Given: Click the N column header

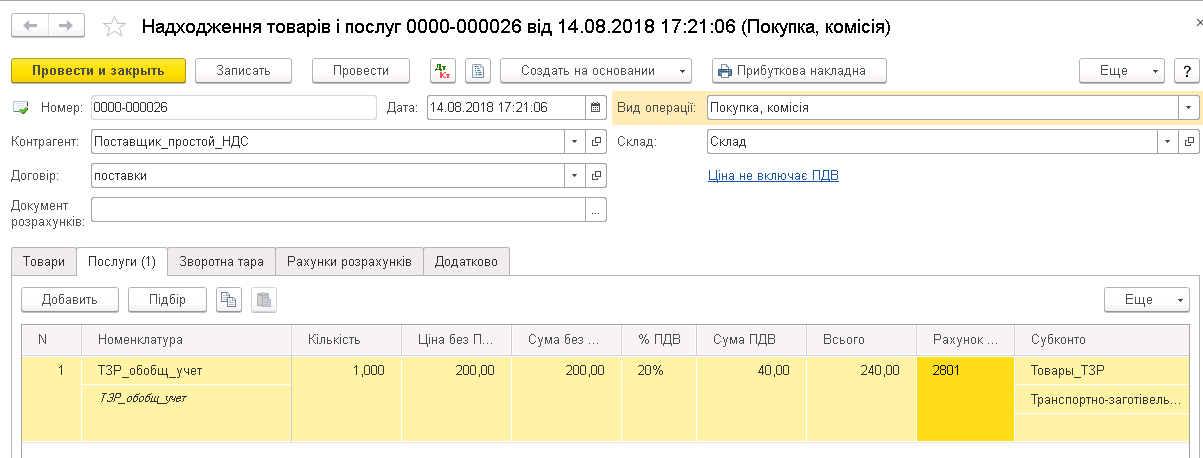Looking at the screenshot, I should click(52, 340).
